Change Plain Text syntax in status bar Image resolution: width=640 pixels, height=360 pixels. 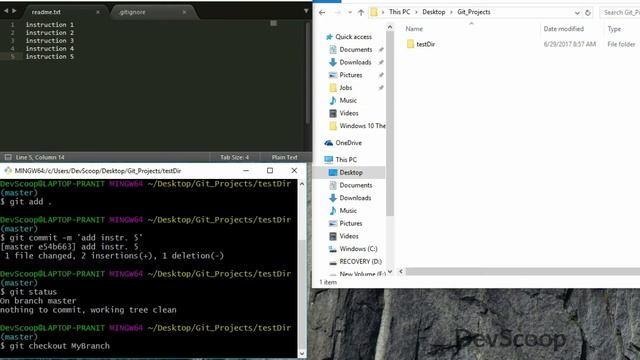(x=284, y=157)
